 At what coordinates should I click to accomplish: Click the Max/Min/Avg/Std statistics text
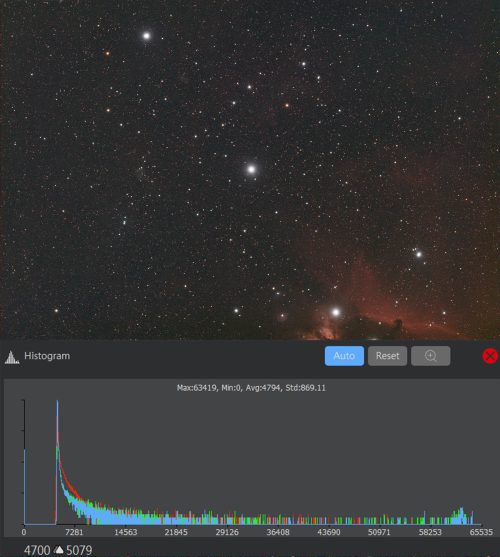tap(251, 388)
